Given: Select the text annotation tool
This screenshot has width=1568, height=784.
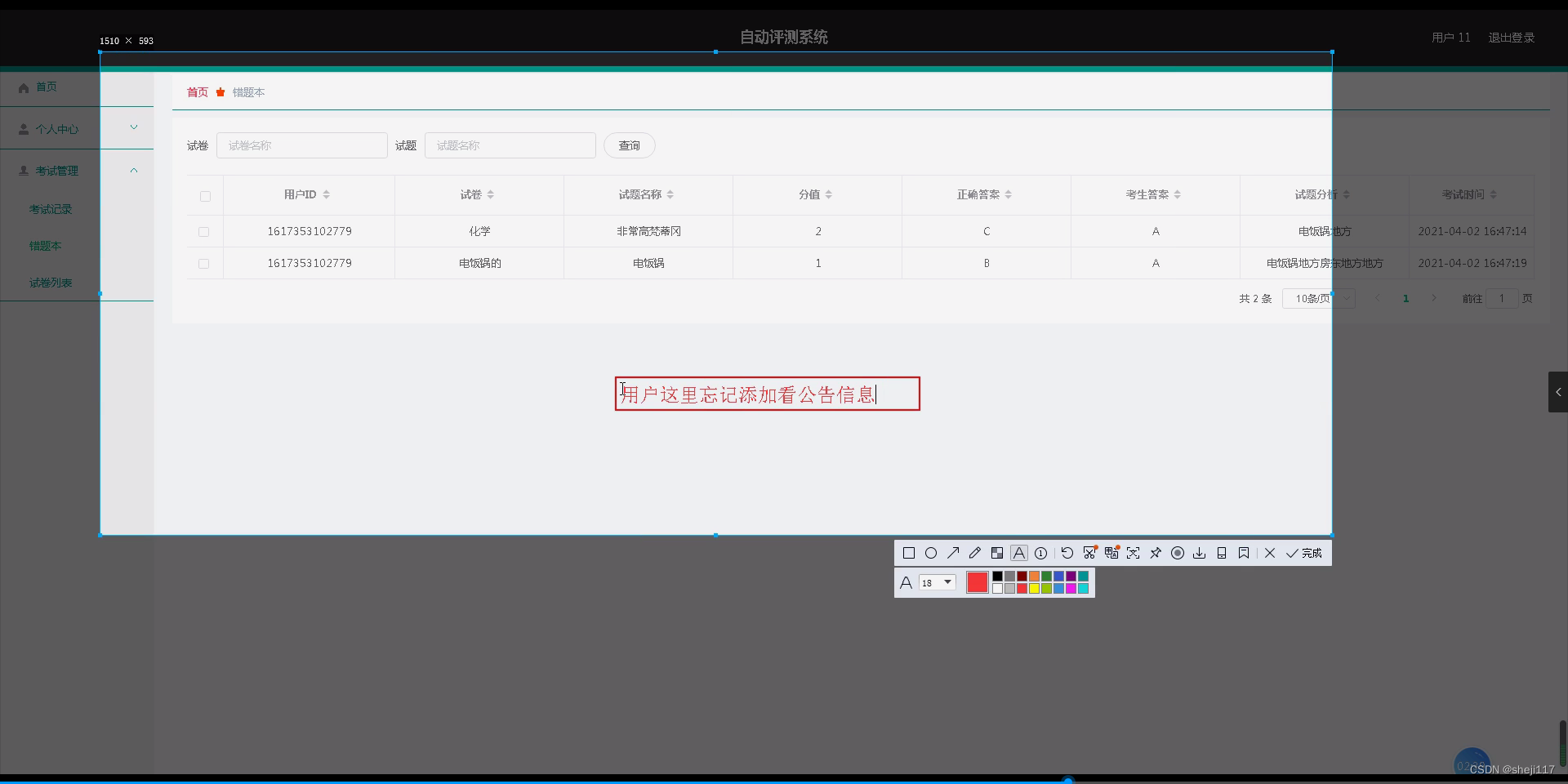Looking at the screenshot, I should 1019,553.
